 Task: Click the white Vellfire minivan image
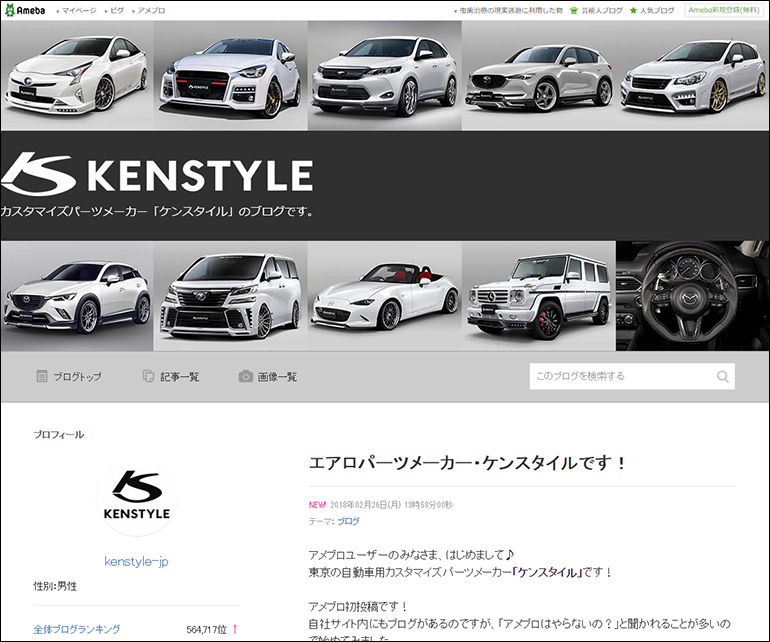click(231, 296)
